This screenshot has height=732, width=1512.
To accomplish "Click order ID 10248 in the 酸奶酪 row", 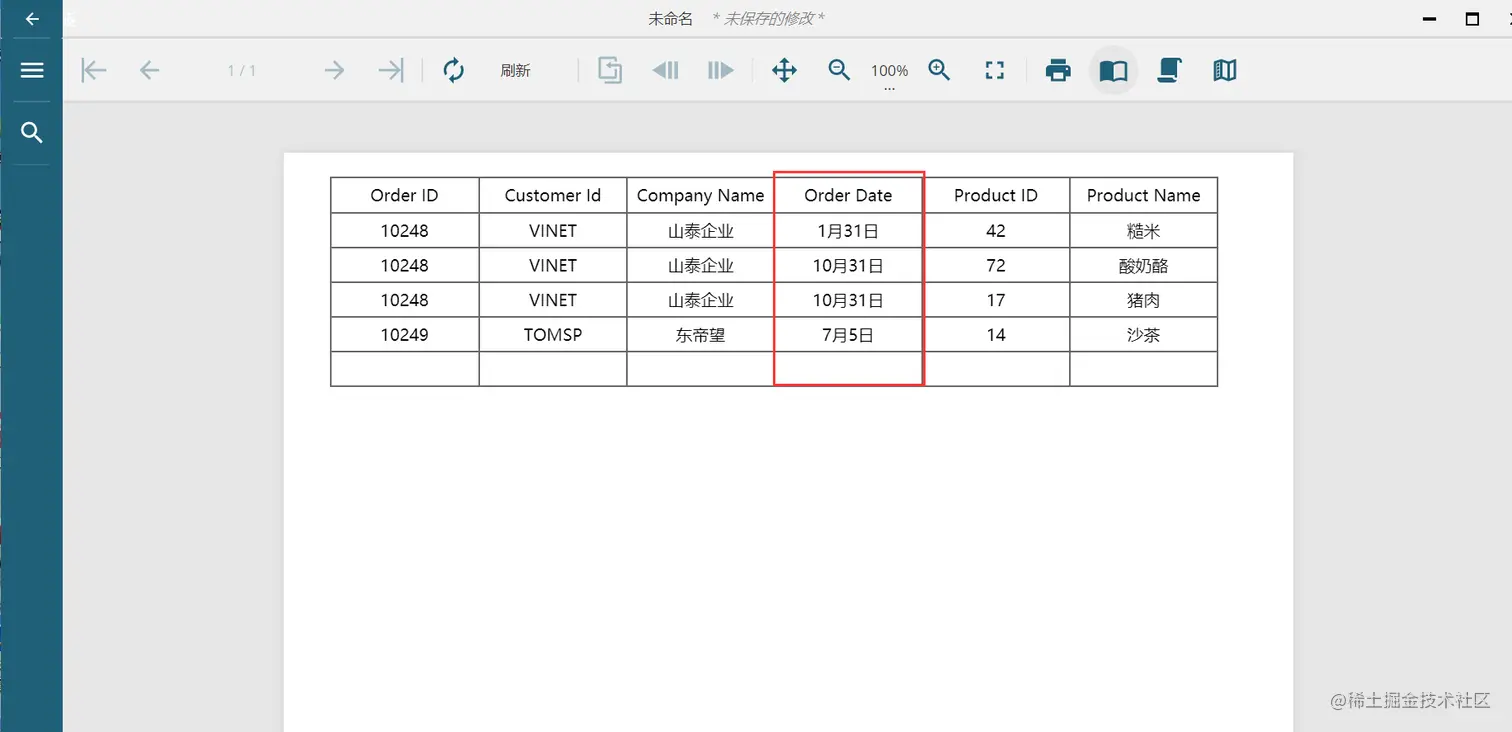I will click(x=404, y=265).
